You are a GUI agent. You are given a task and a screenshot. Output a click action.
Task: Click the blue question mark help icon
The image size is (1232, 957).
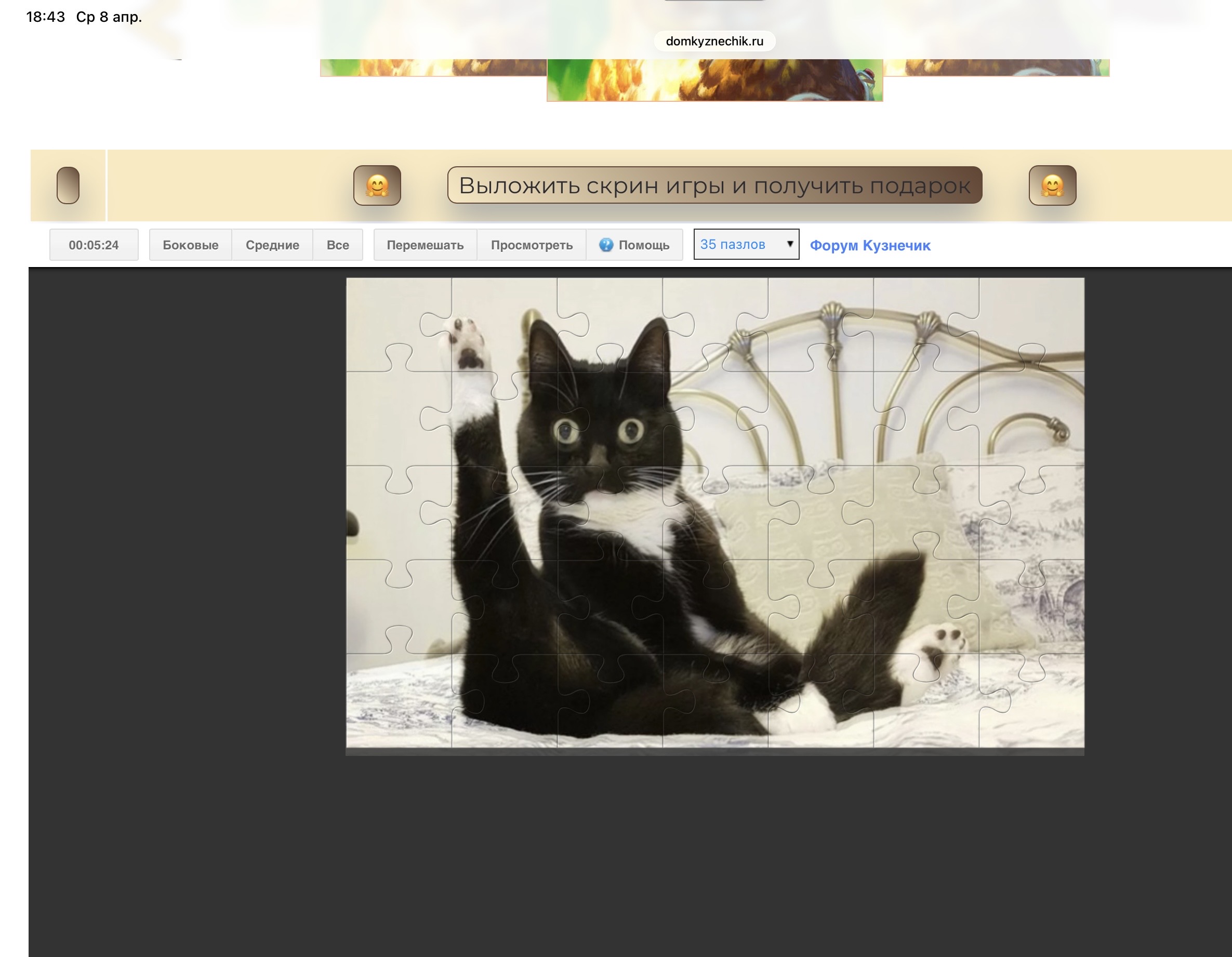coord(606,245)
